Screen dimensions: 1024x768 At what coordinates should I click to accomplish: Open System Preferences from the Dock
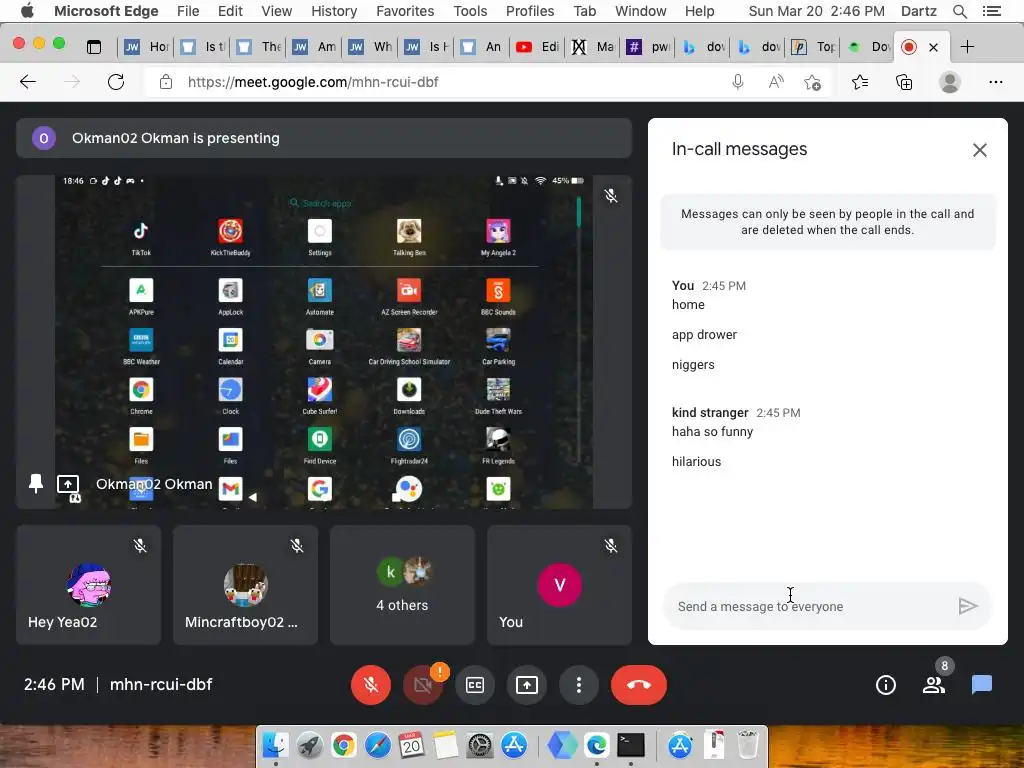pos(480,744)
